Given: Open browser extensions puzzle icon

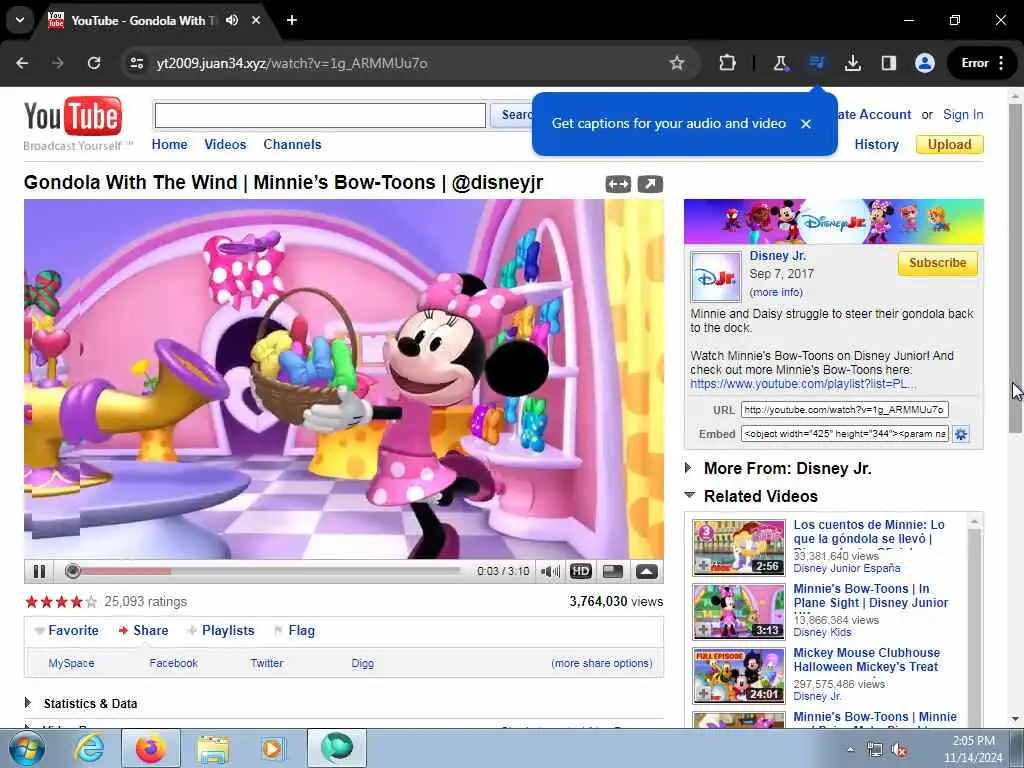Looking at the screenshot, I should [727, 63].
